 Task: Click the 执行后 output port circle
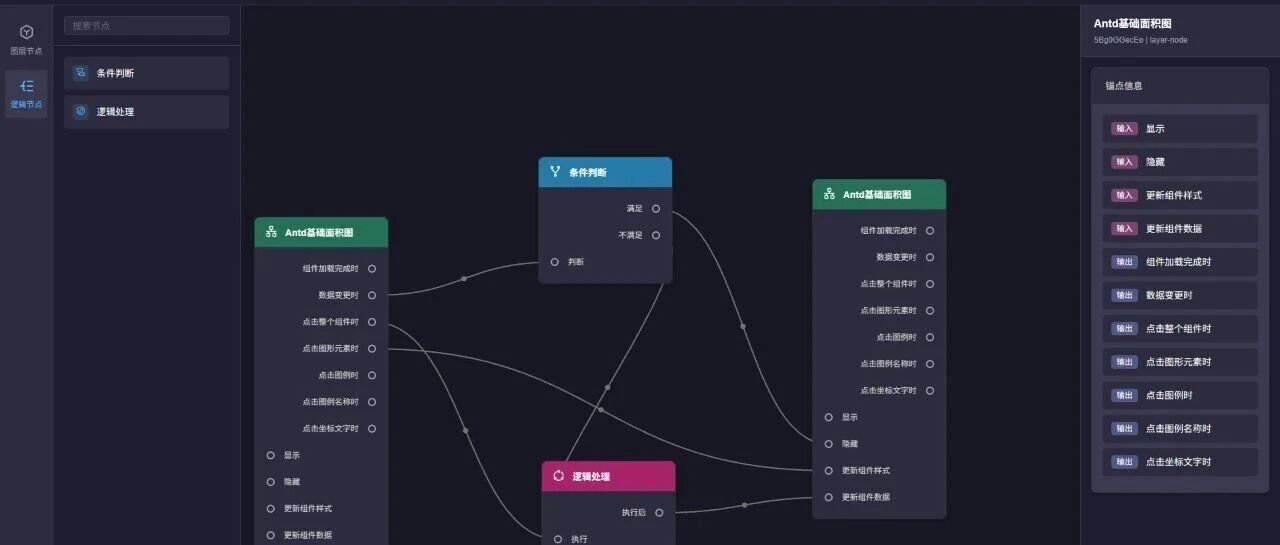coord(659,512)
